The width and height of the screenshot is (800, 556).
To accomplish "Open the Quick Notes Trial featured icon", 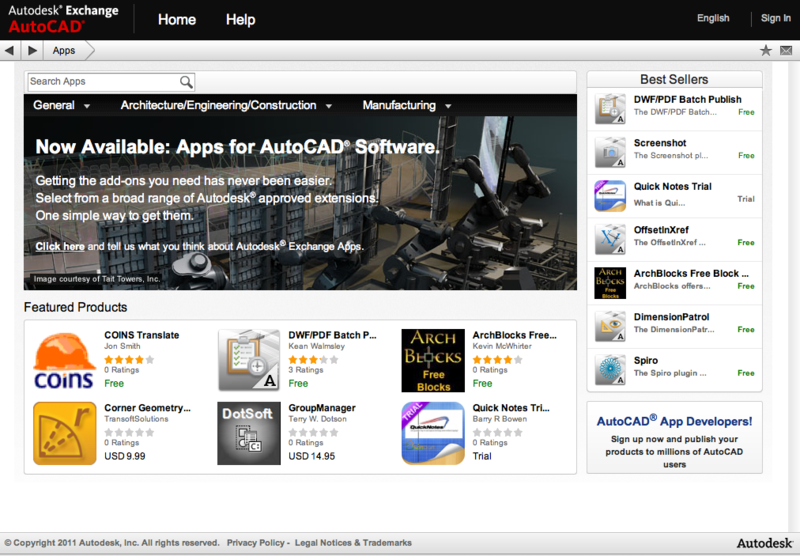I will pos(433,433).
